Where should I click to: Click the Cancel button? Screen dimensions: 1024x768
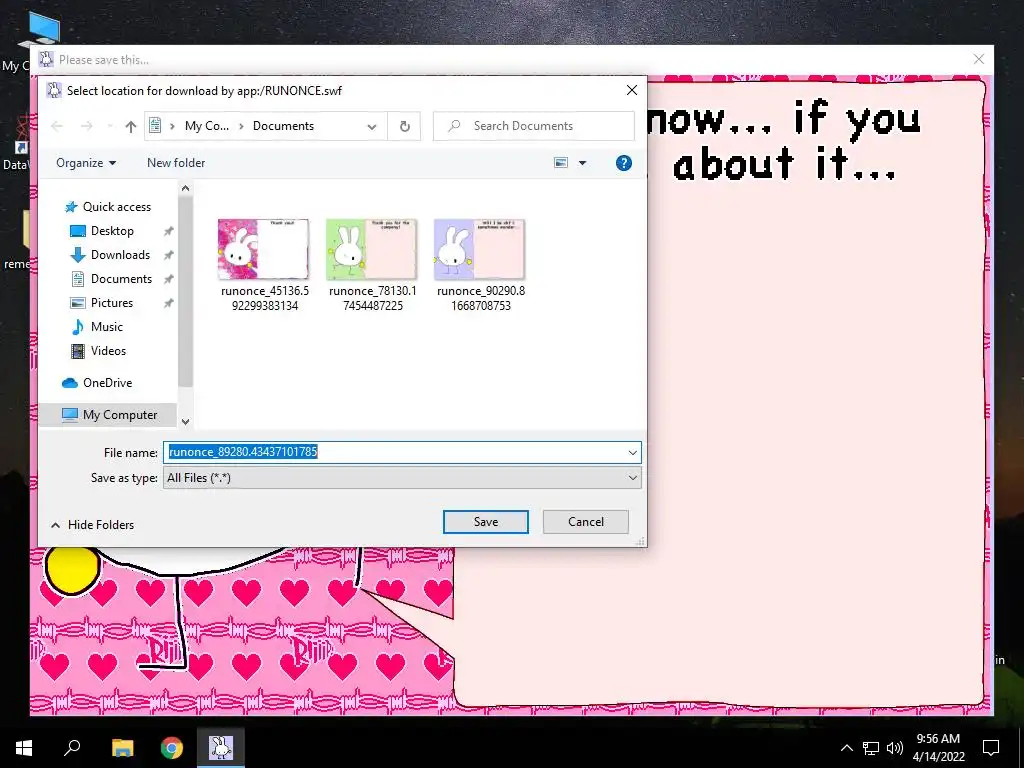[x=586, y=522]
